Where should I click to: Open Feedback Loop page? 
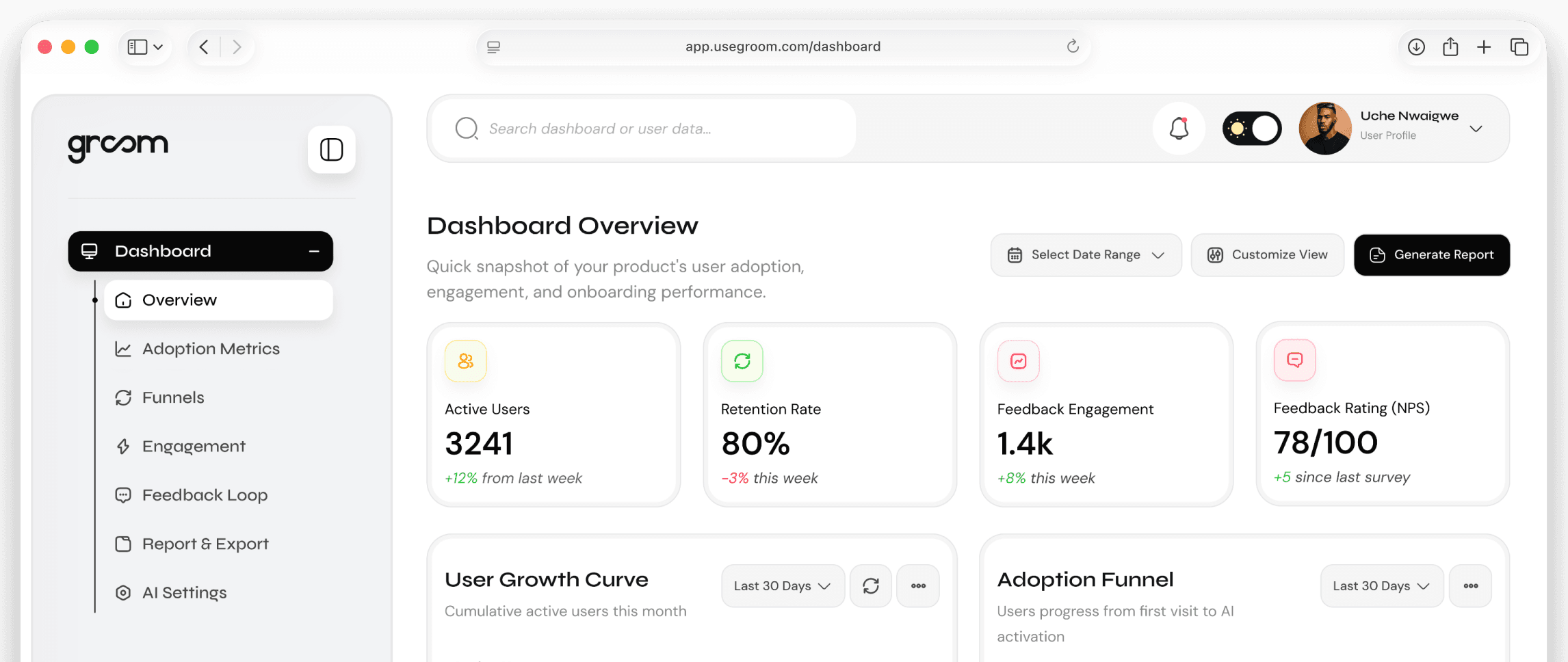point(192,495)
